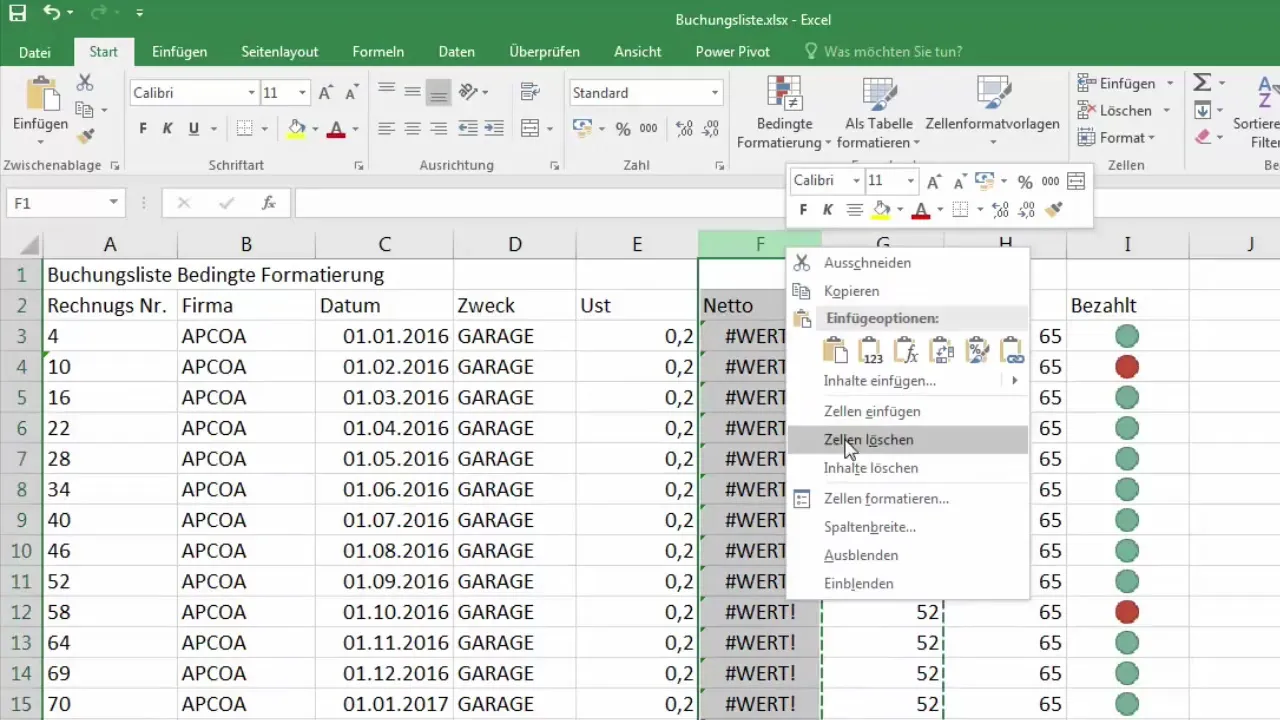Screen dimensions: 1280x720
Task: Open the ribbon font size 11 dropdown
Action: click(x=302, y=93)
